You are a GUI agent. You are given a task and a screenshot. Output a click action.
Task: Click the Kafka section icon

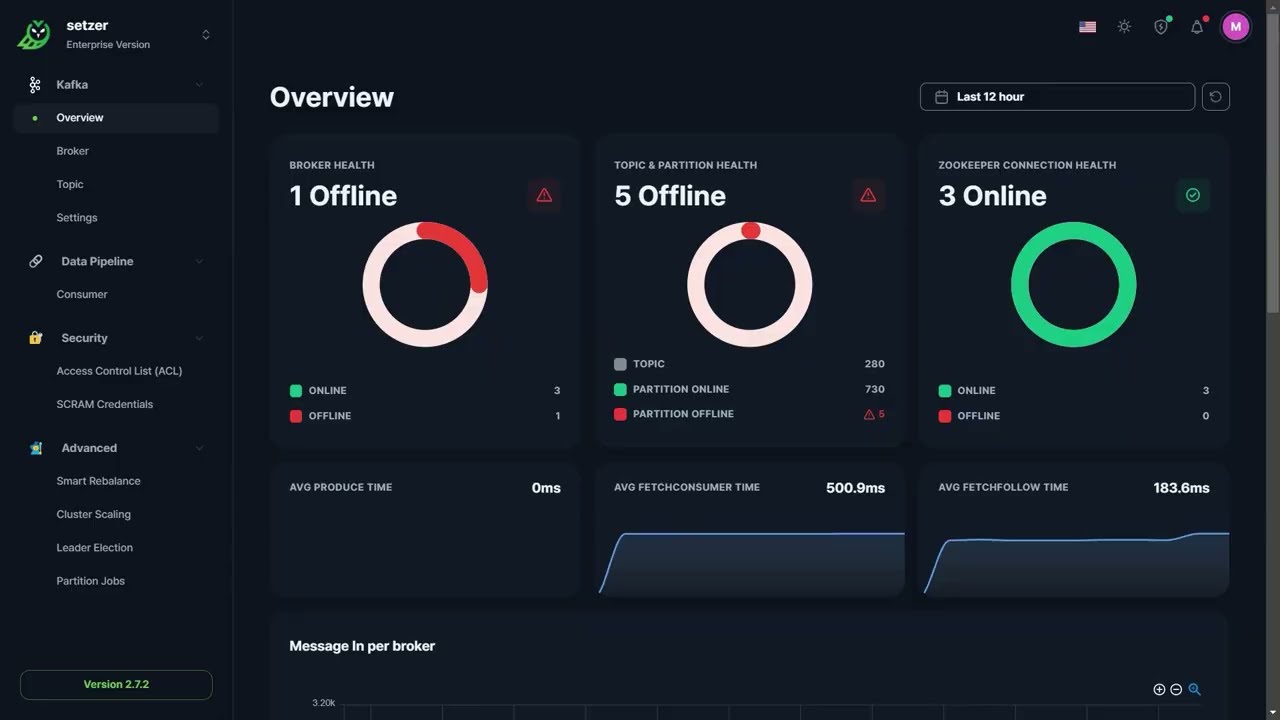click(35, 85)
